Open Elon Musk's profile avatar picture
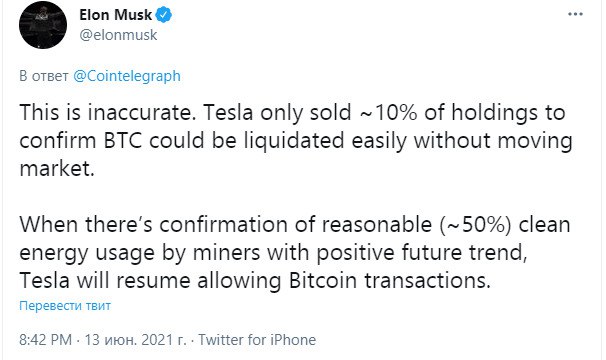The width and height of the screenshot is (606, 360). click(43, 25)
